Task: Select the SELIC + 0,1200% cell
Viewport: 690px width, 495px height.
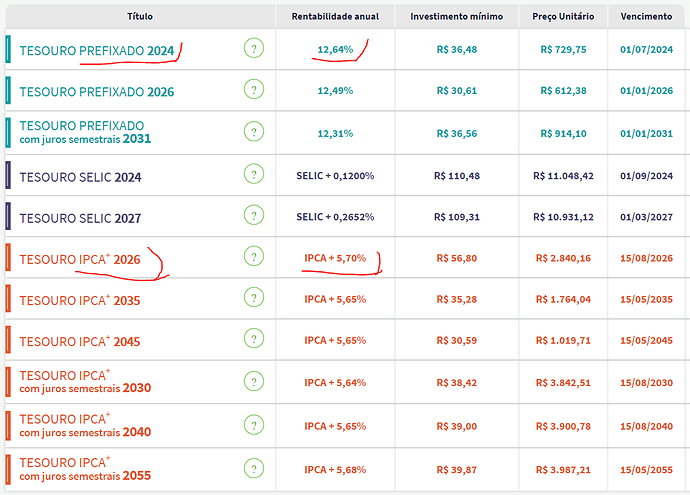Action: click(335, 176)
